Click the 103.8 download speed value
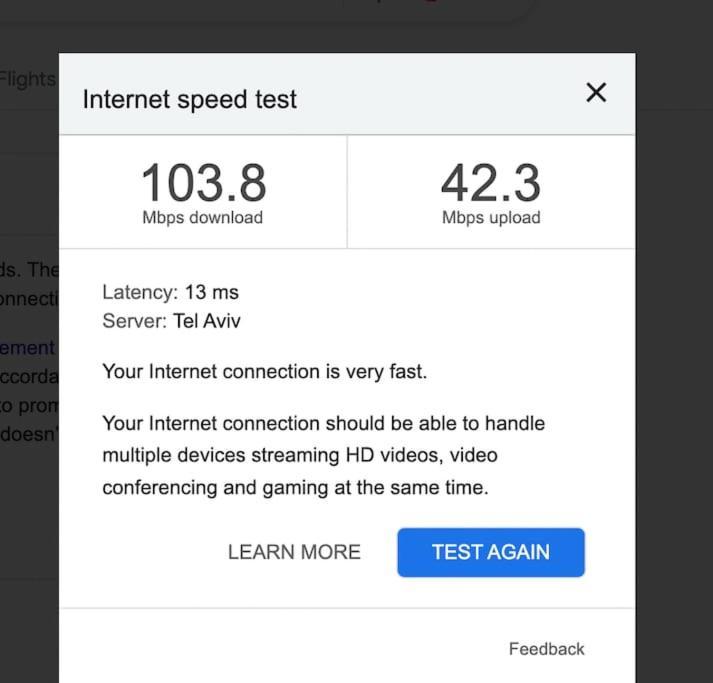 [x=203, y=183]
